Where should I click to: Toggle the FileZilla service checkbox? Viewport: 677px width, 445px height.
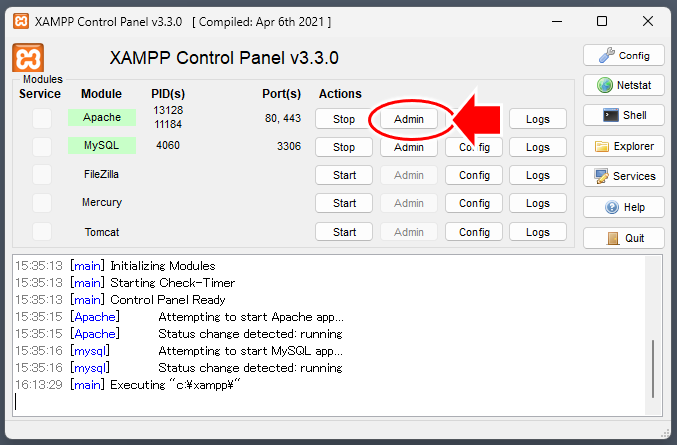[42, 175]
